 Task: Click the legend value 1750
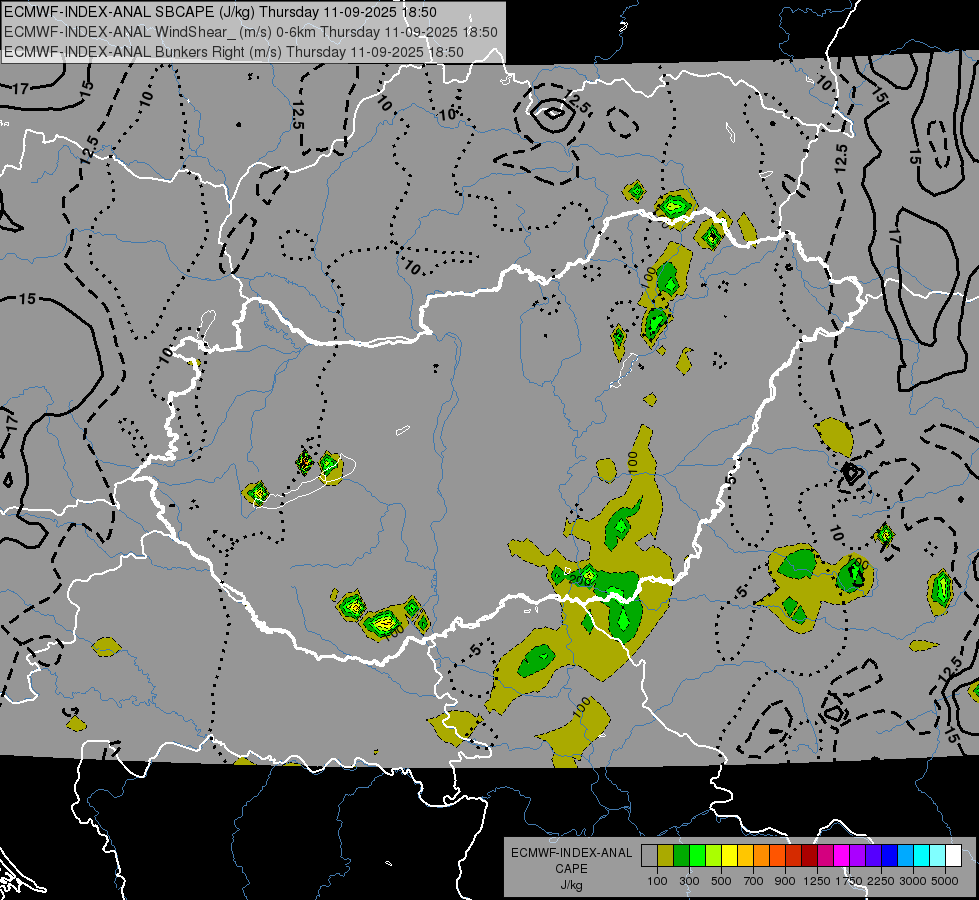click(x=849, y=881)
